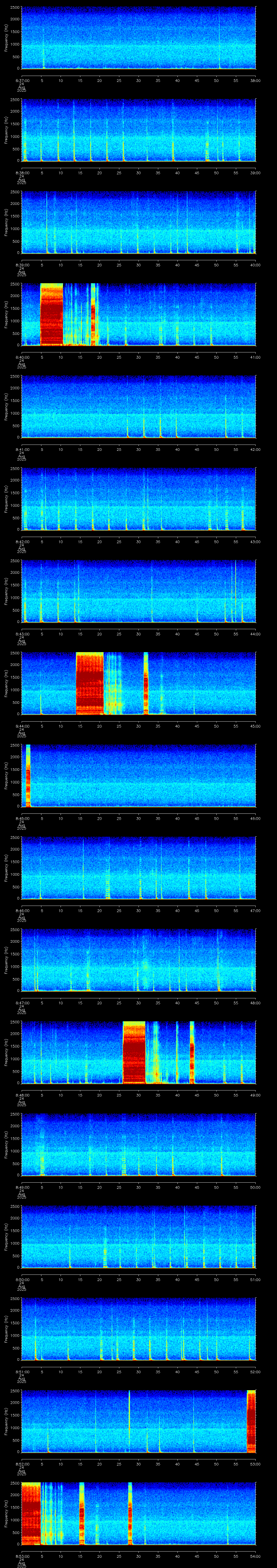Open the spectrogram panel starting at 8:46:00
This screenshot has width=277, height=1568.
[139, 868]
